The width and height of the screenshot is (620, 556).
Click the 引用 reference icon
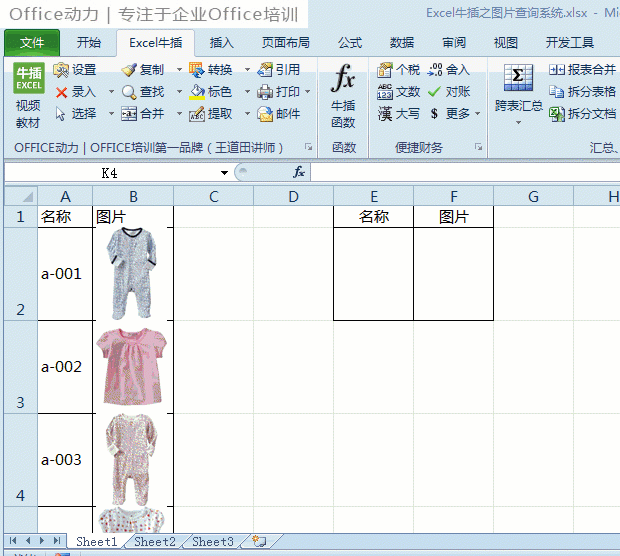click(x=265, y=70)
